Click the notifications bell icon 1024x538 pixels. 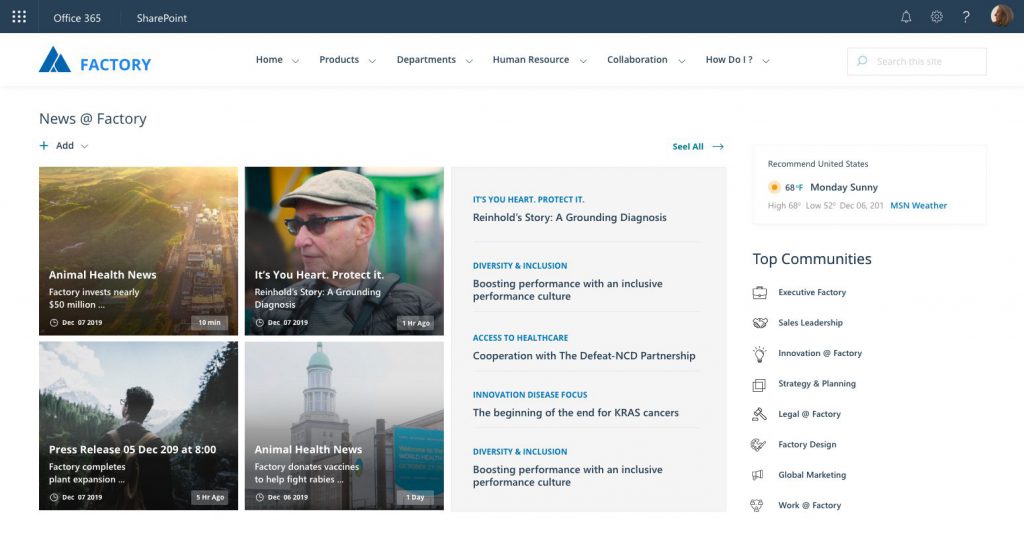click(906, 17)
